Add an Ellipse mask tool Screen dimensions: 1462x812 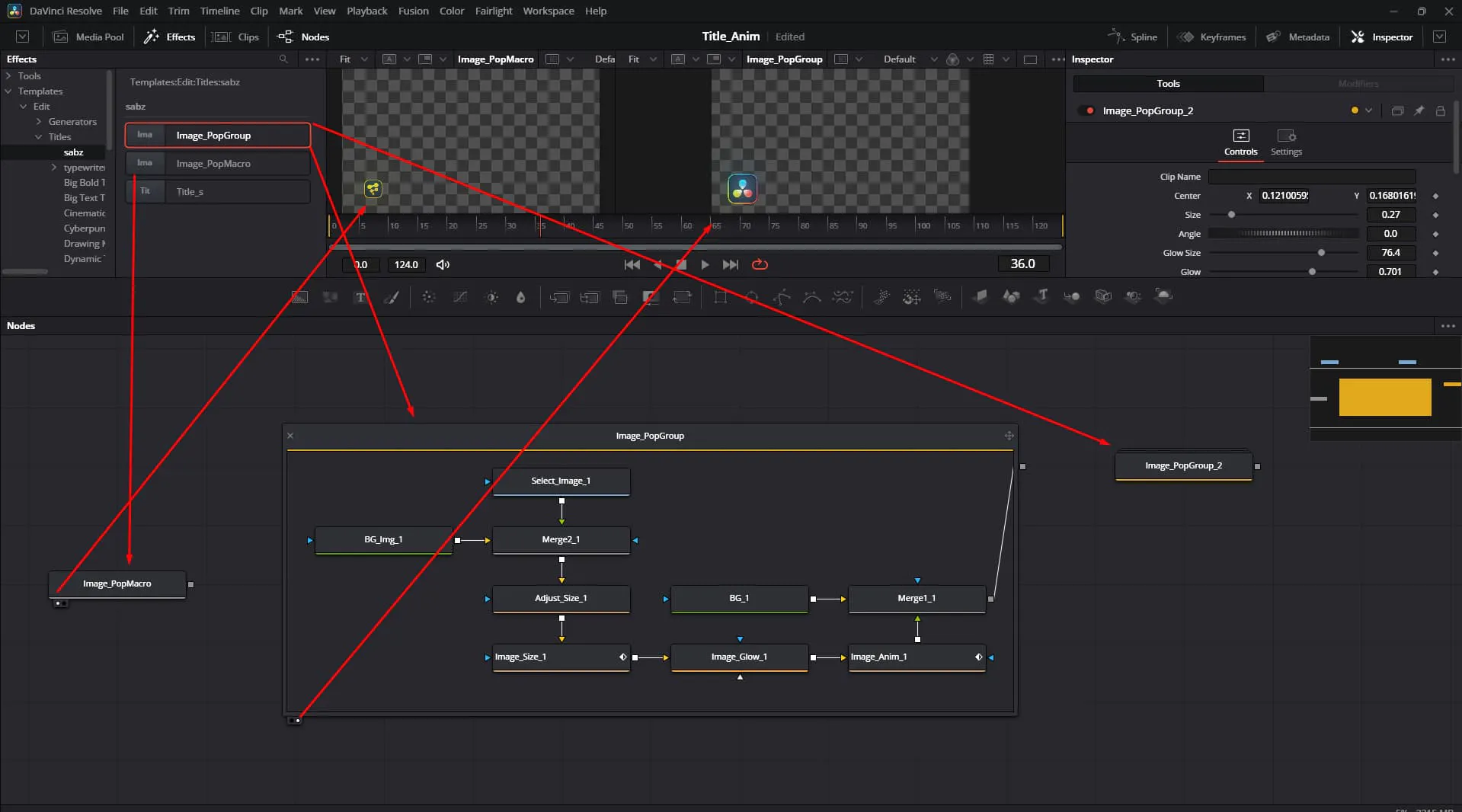coord(751,297)
